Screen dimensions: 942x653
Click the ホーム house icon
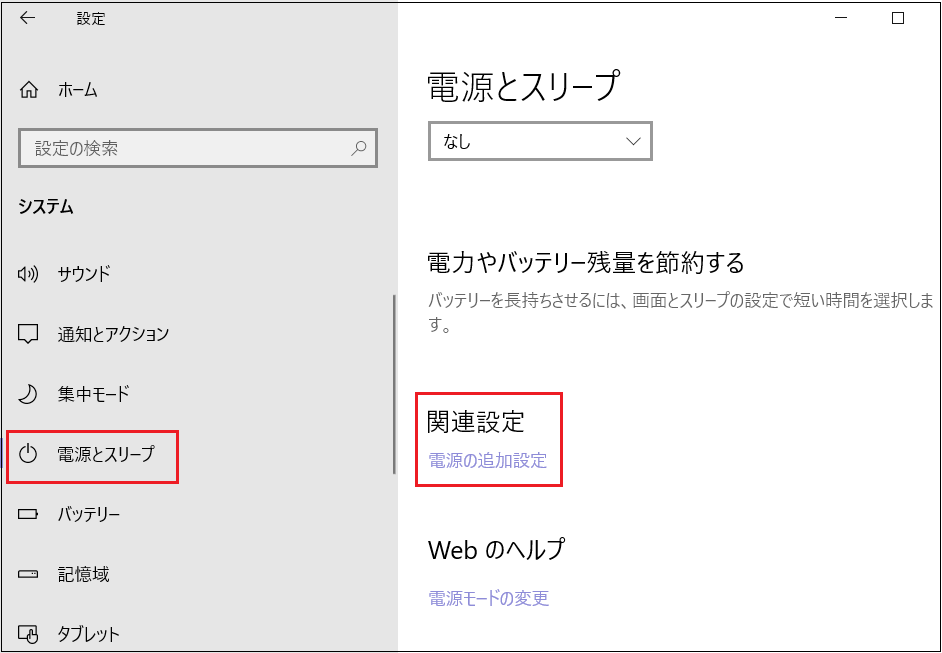click(29, 90)
